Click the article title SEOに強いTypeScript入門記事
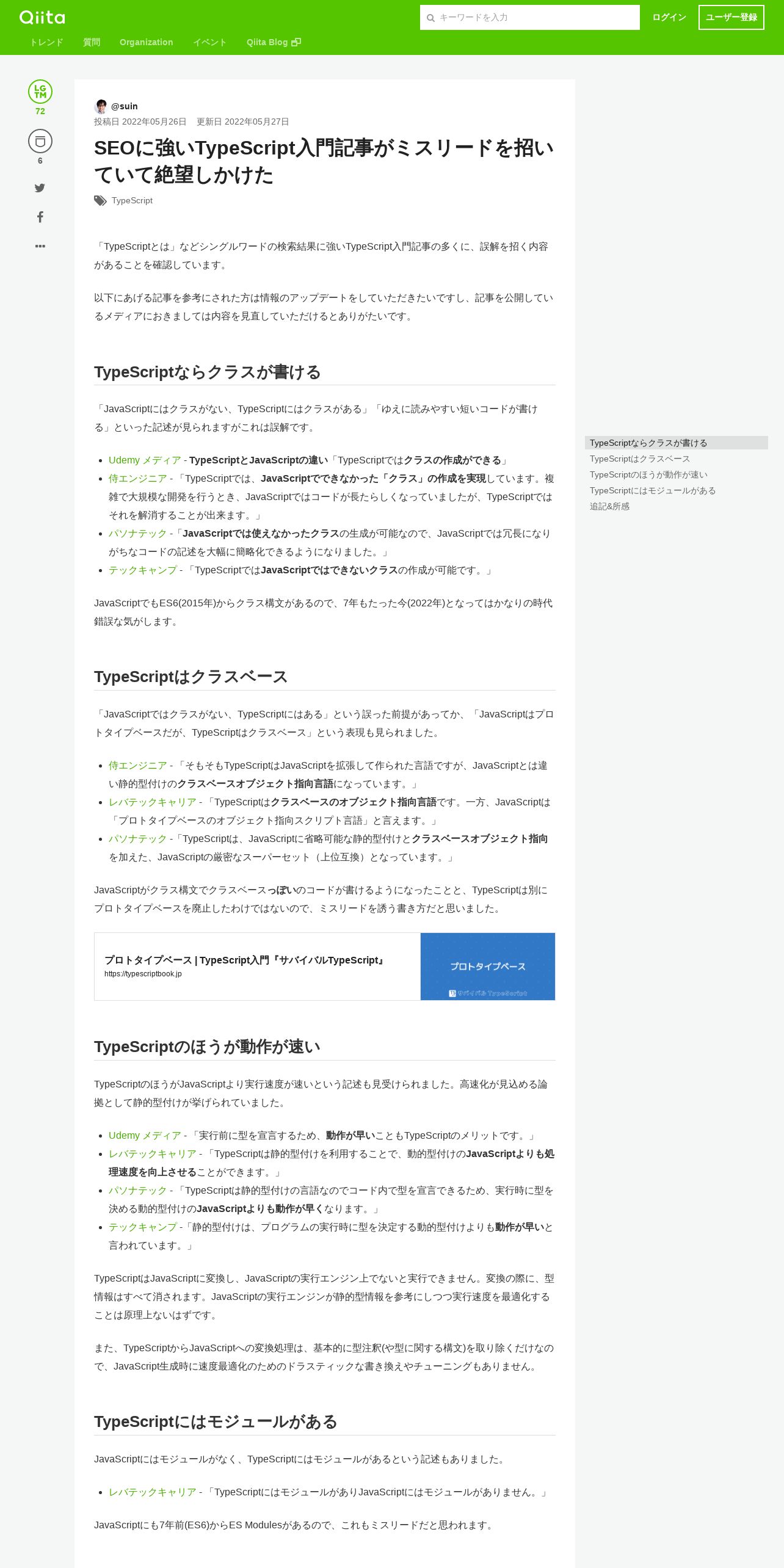This screenshot has height=1568, width=784. pos(324,161)
